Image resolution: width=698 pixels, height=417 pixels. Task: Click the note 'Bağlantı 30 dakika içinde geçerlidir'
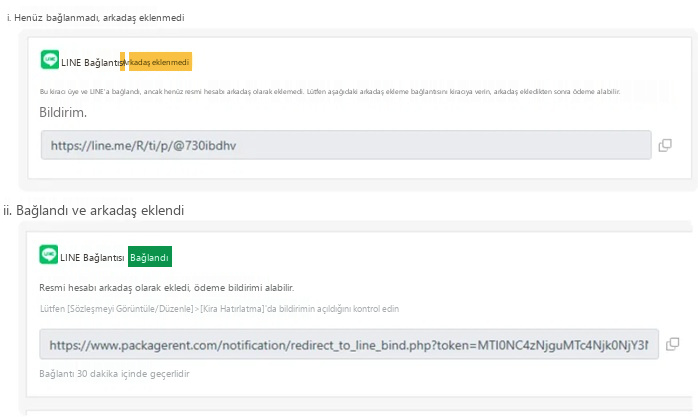pyautogui.click(x=114, y=374)
